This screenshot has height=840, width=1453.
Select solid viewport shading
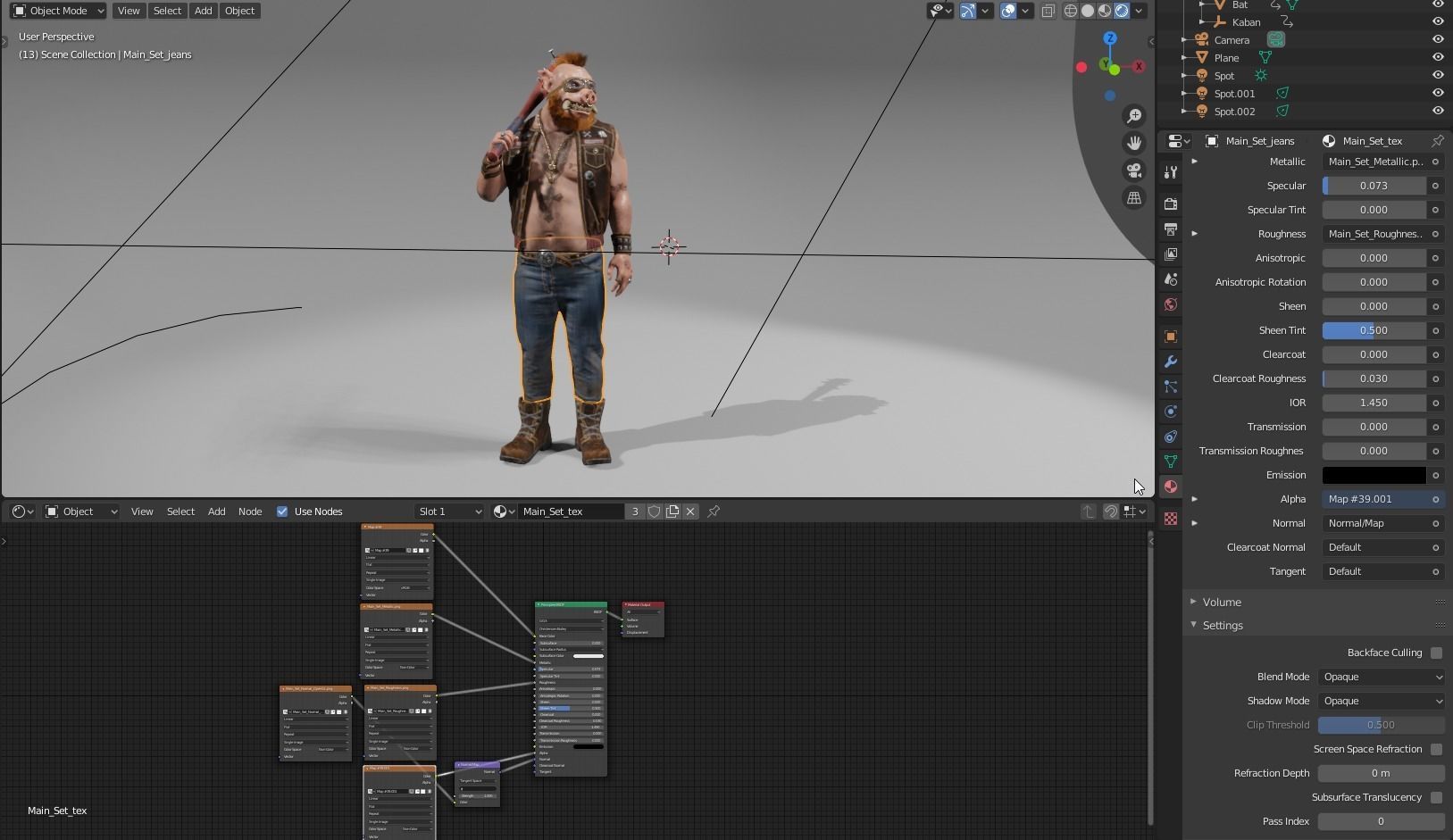[x=1088, y=11]
